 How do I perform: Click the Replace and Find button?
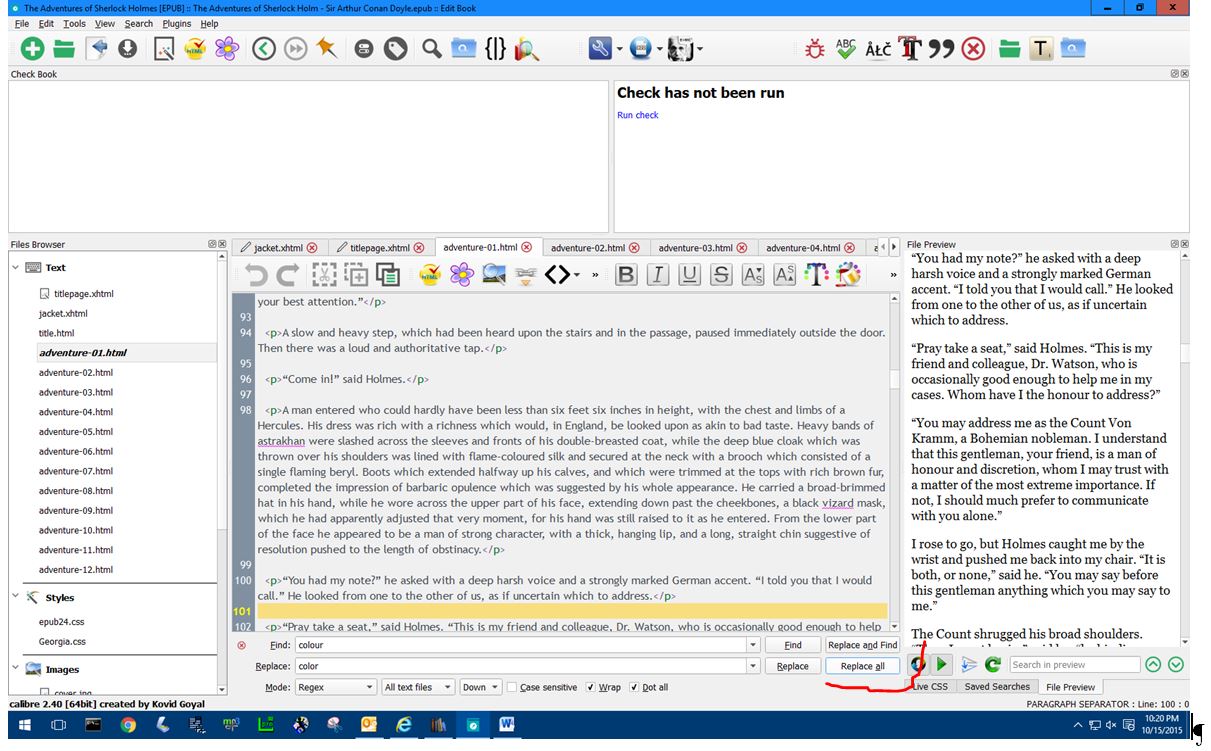(862, 645)
